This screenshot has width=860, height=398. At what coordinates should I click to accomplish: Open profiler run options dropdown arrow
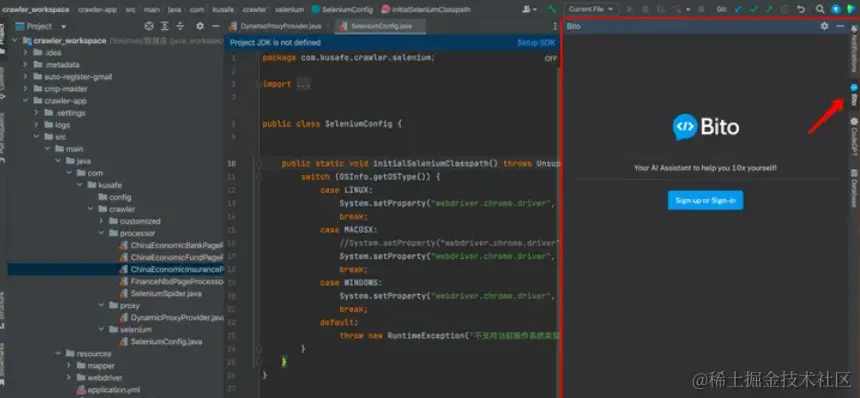[x=688, y=10]
